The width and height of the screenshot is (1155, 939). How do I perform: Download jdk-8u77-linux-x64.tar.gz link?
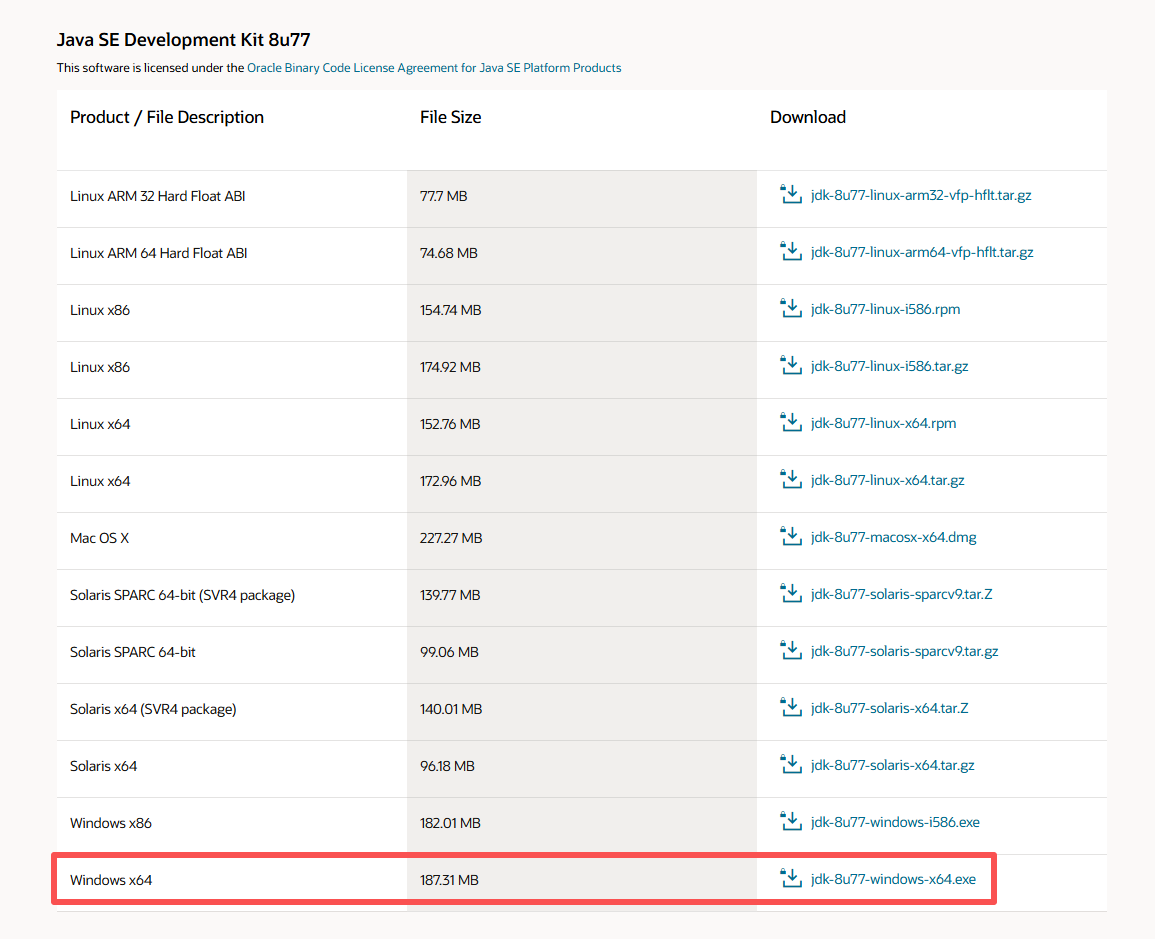point(888,480)
